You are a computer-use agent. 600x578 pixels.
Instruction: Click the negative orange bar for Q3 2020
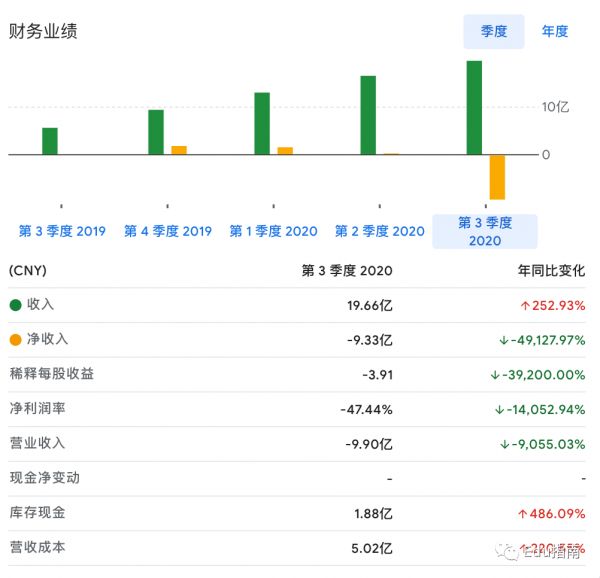point(497,177)
